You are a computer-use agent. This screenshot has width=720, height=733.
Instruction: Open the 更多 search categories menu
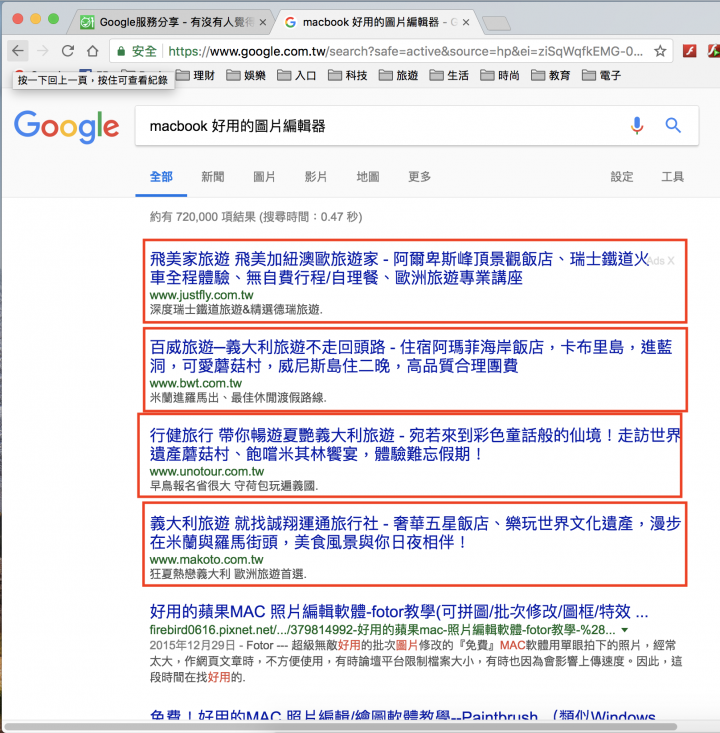[x=419, y=177]
